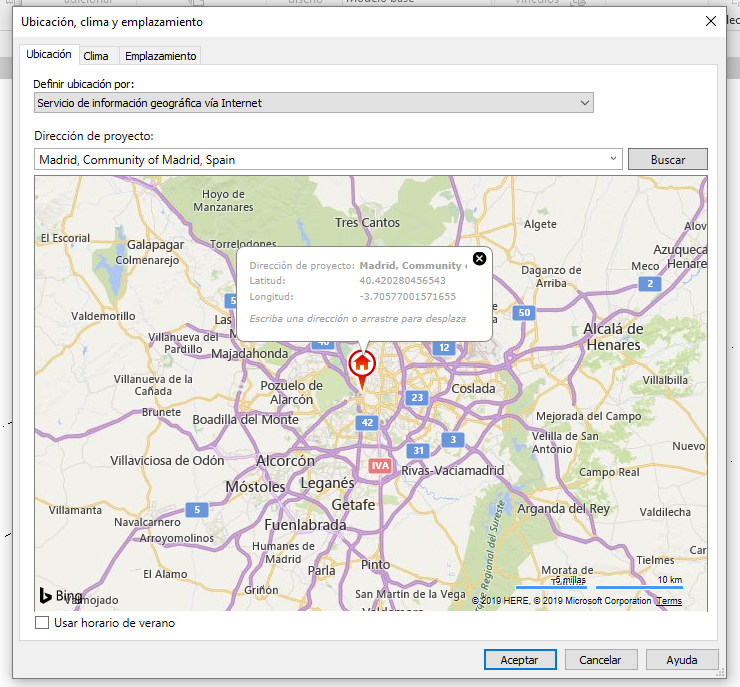Click the Hoyo de Manzanares map label
This screenshot has width=740, height=687.
click(223, 201)
